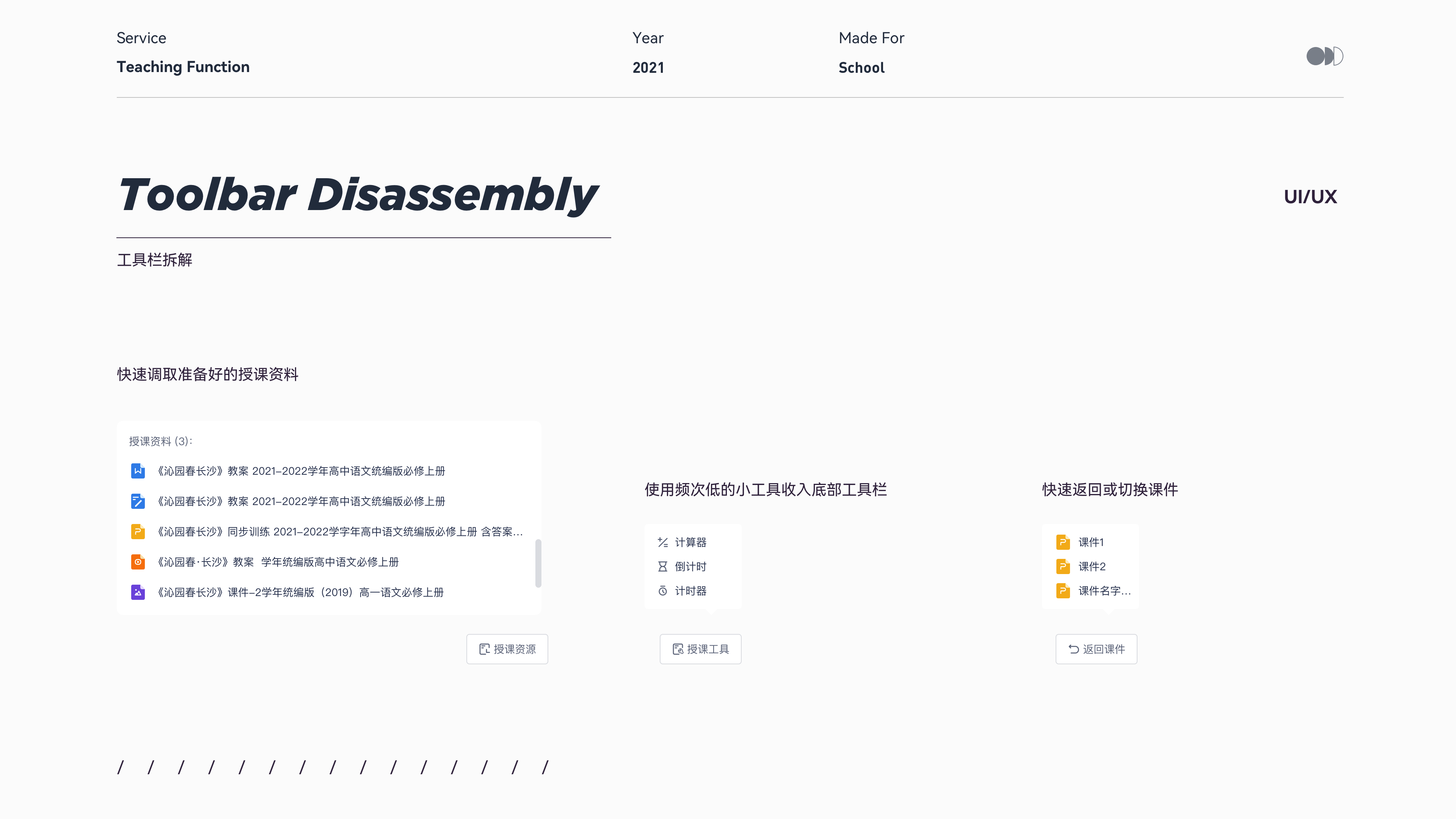Click the scrollbar thumb in 授课资料 list
This screenshot has height=819, width=1456.
tap(538, 563)
